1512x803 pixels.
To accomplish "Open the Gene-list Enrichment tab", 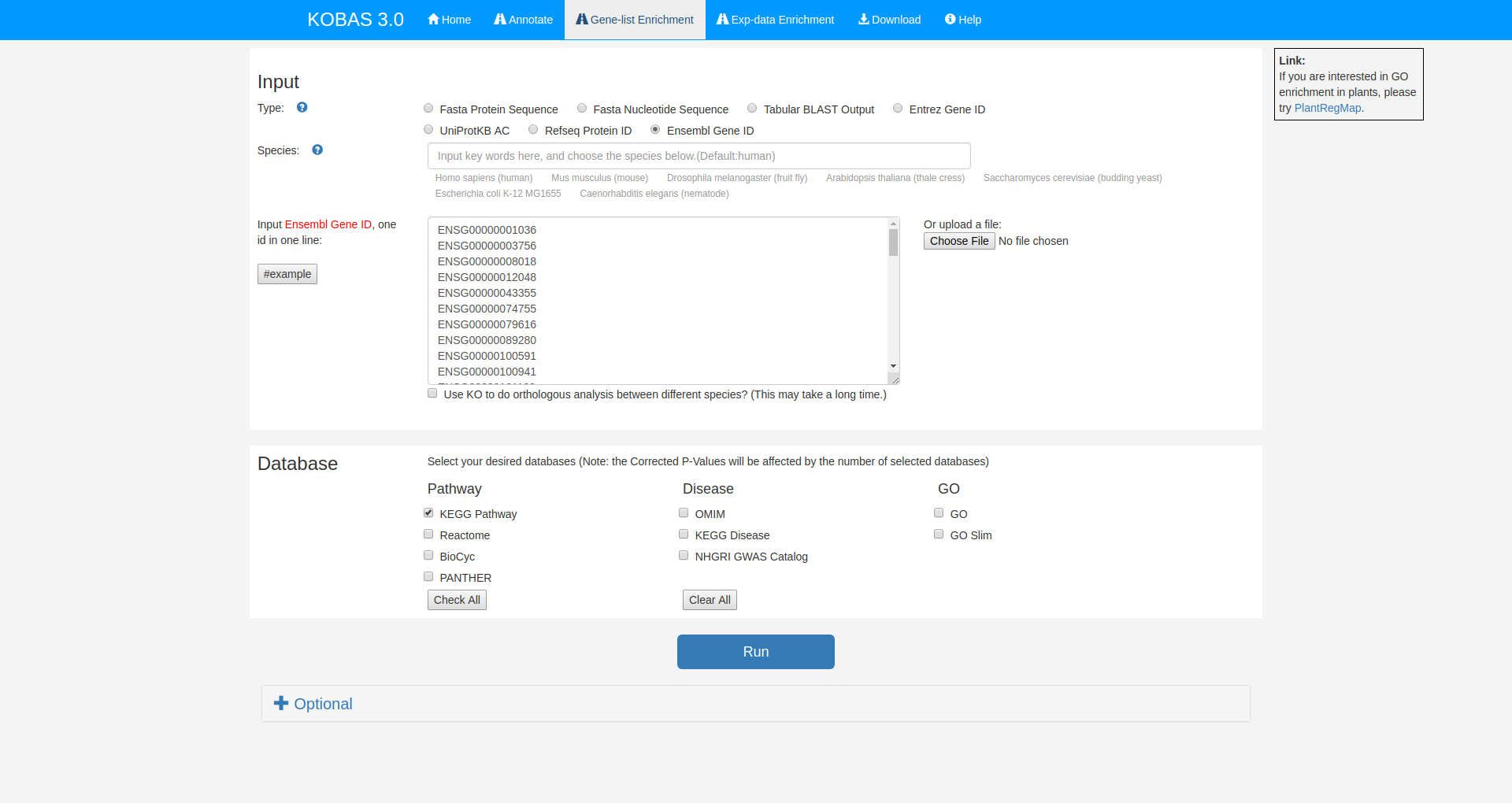I will (x=635, y=20).
